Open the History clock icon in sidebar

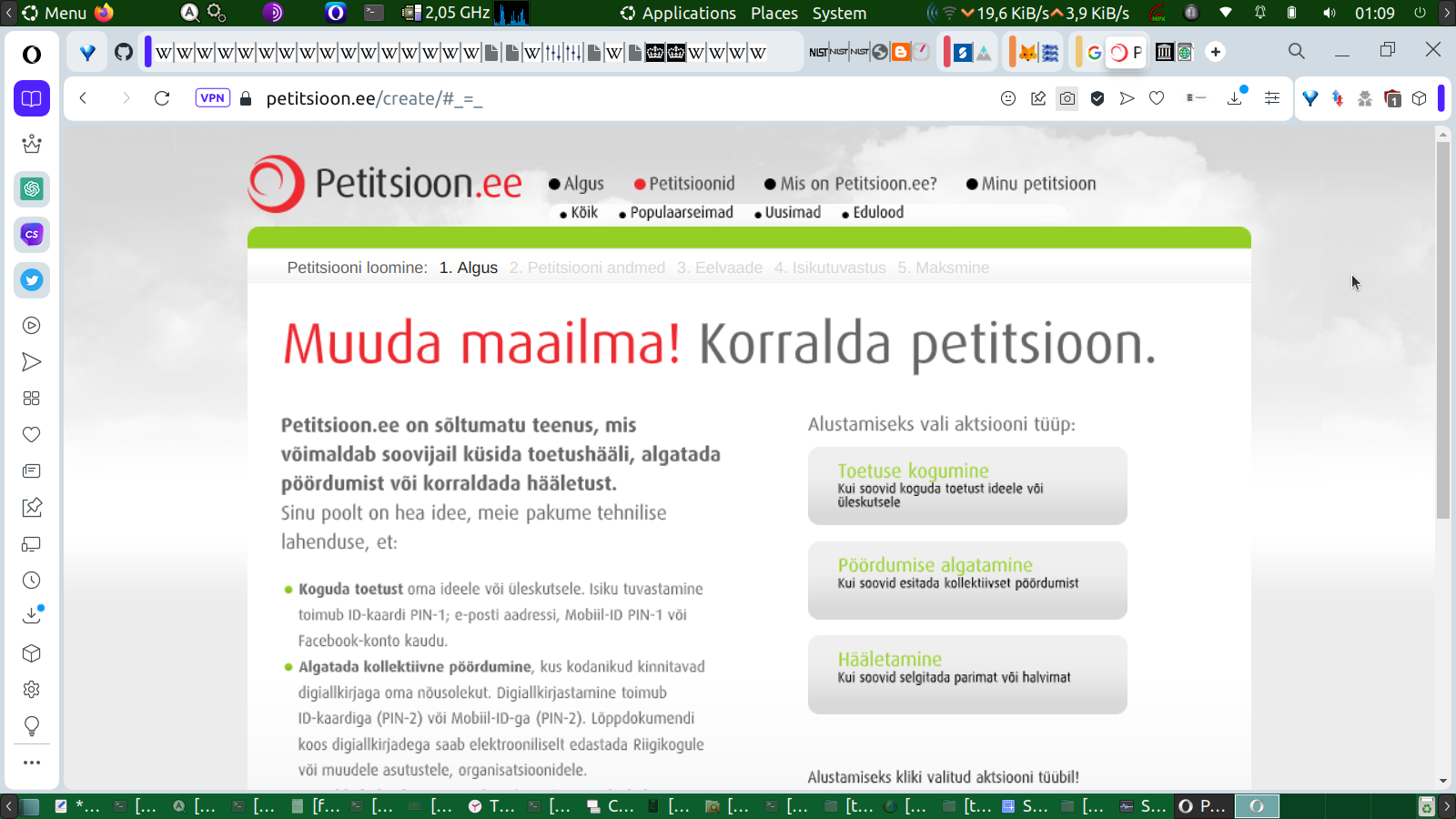pos(32,581)
